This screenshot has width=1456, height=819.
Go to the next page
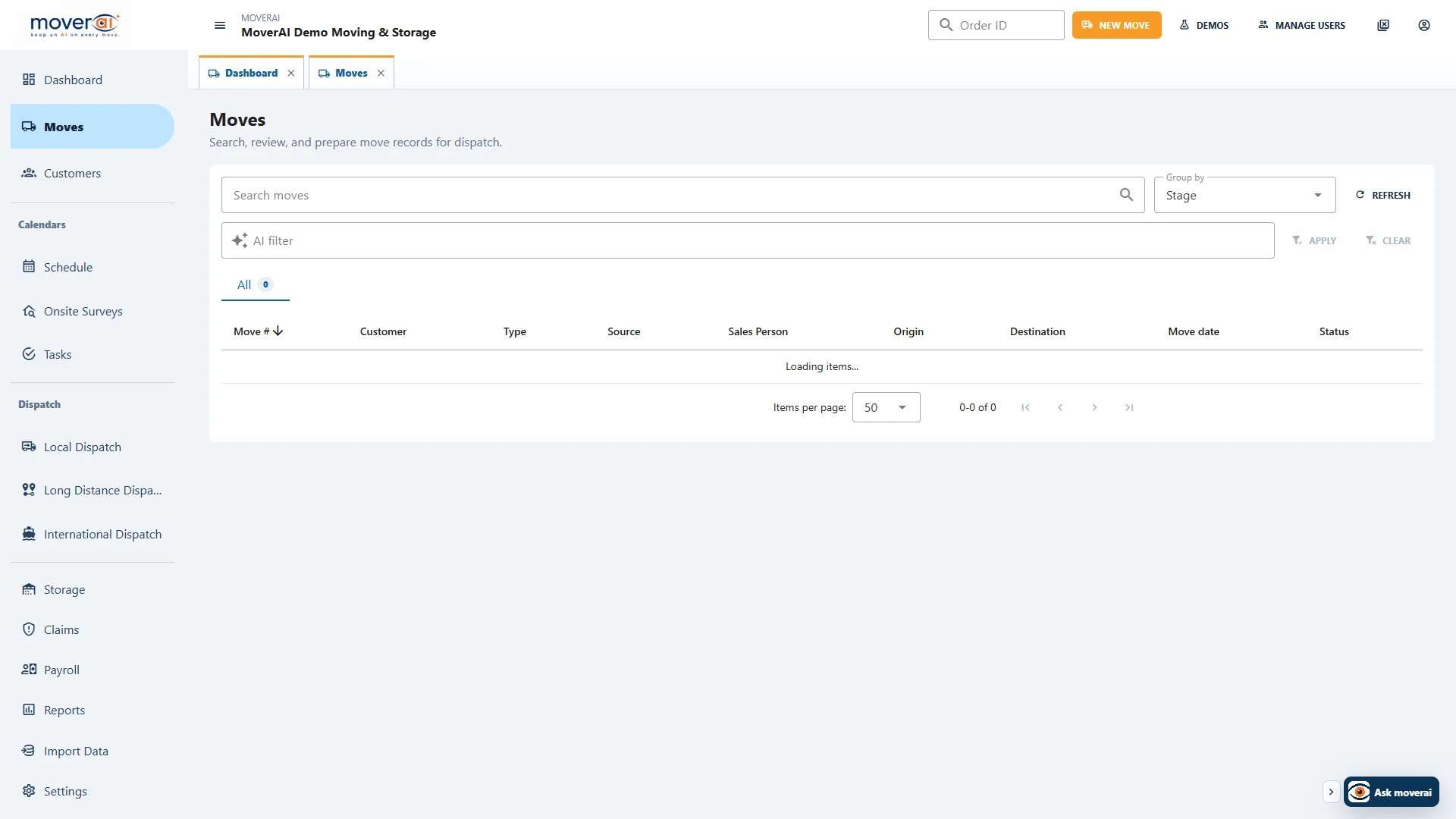point(1094,407)
